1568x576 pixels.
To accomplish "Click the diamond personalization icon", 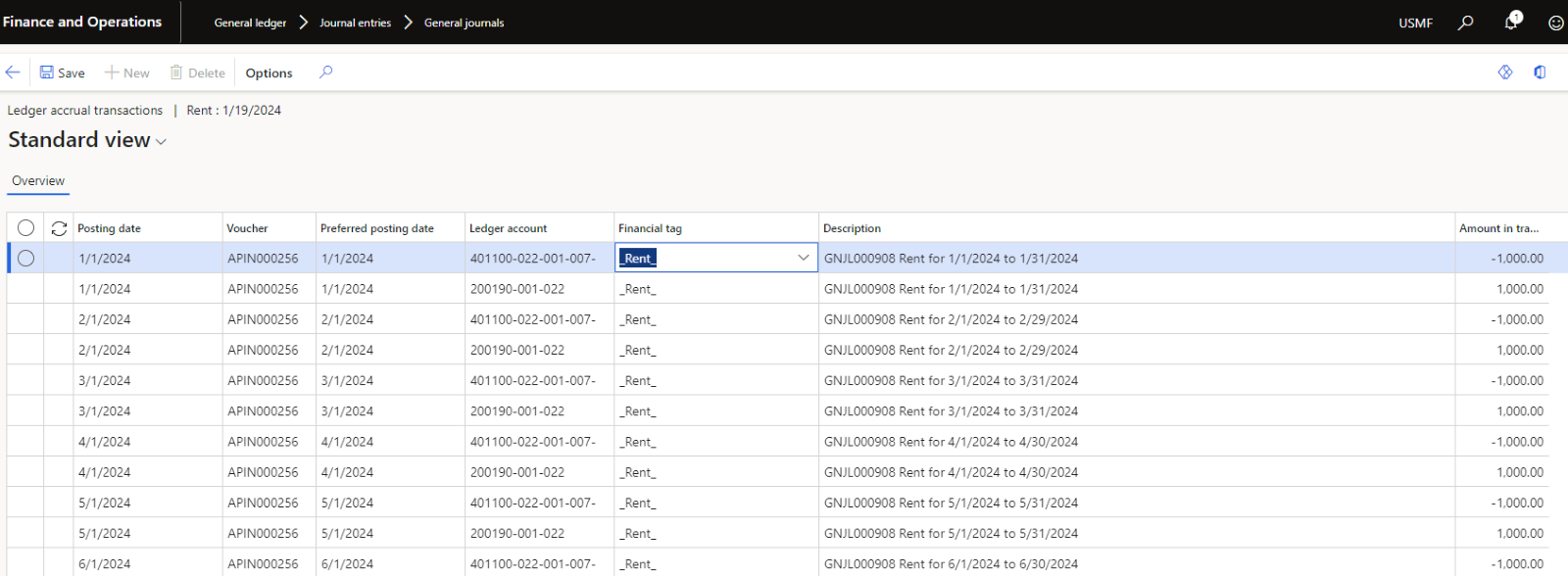I will click(x=1505, y=72).
